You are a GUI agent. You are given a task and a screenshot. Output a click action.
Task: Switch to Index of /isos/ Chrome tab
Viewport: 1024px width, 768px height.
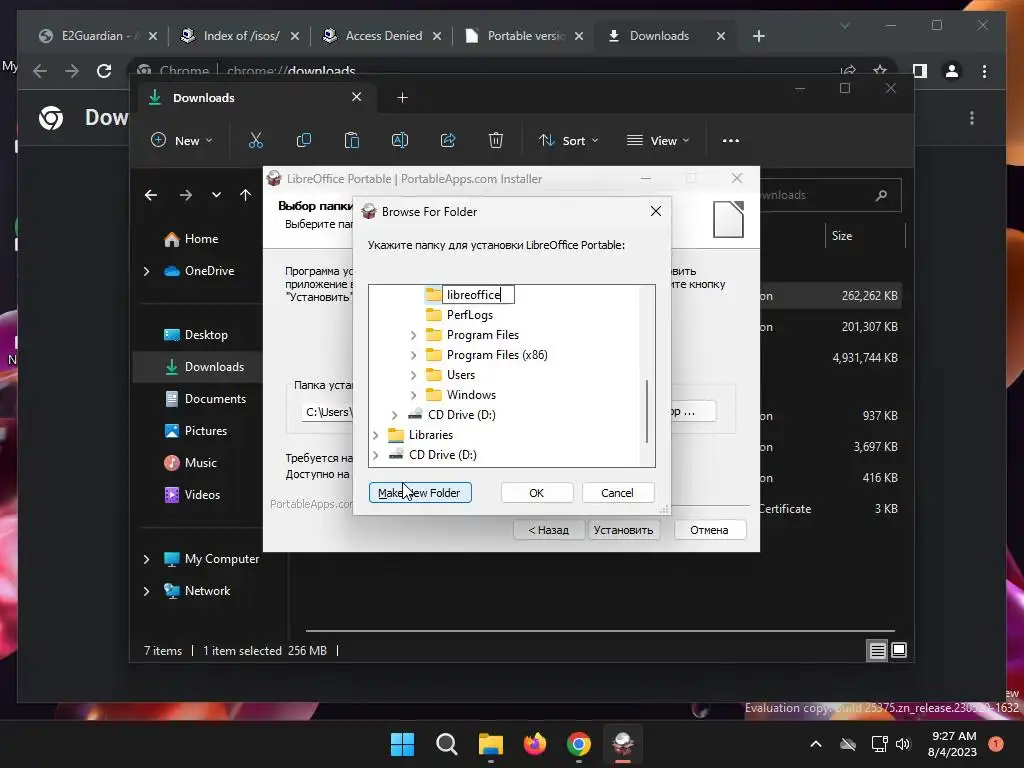(240, 36)
